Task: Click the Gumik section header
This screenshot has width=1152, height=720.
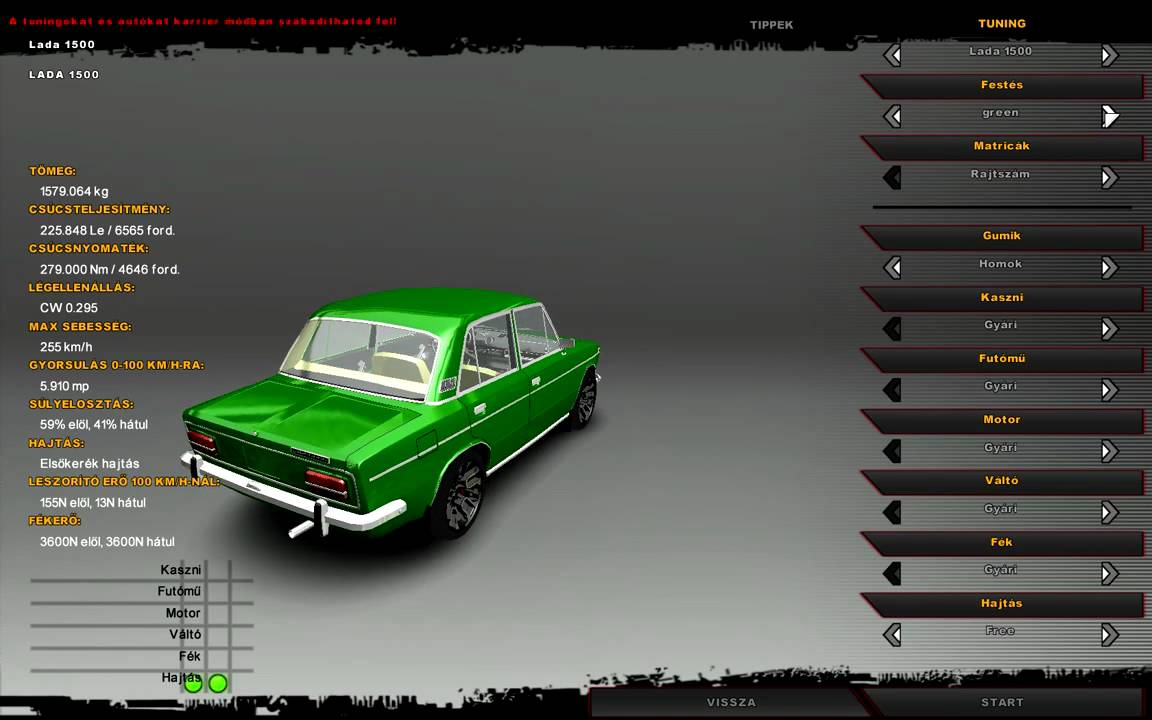Action: (x=1002, y=236)
